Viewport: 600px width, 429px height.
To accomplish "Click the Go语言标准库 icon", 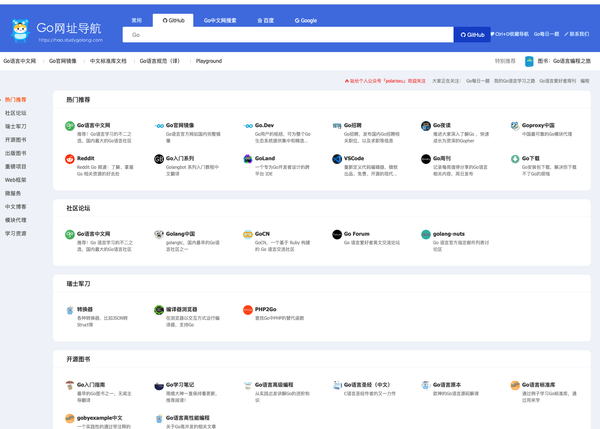I will point(515,385).
